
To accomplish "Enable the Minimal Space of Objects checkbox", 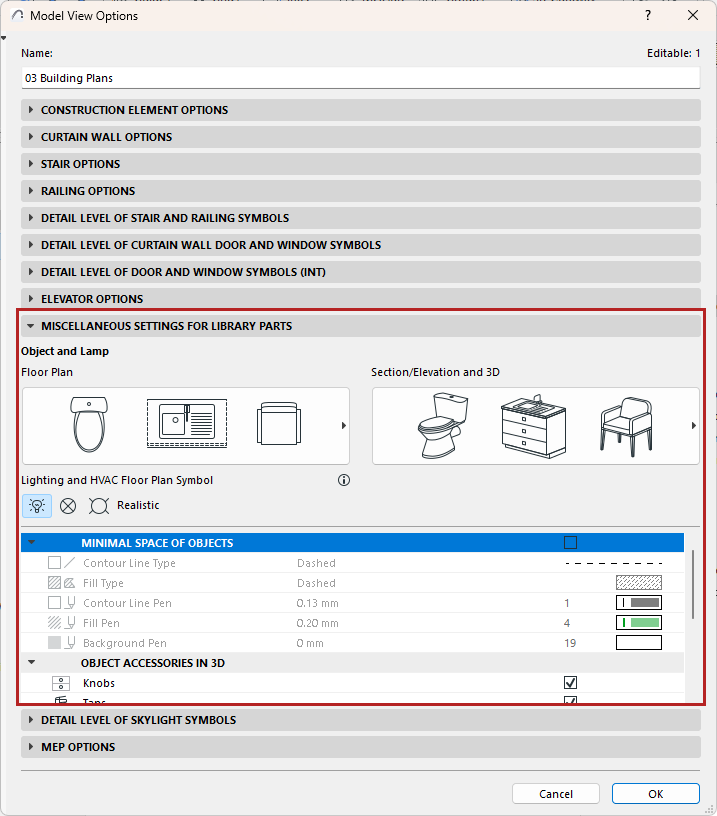I will click(570, 543).
